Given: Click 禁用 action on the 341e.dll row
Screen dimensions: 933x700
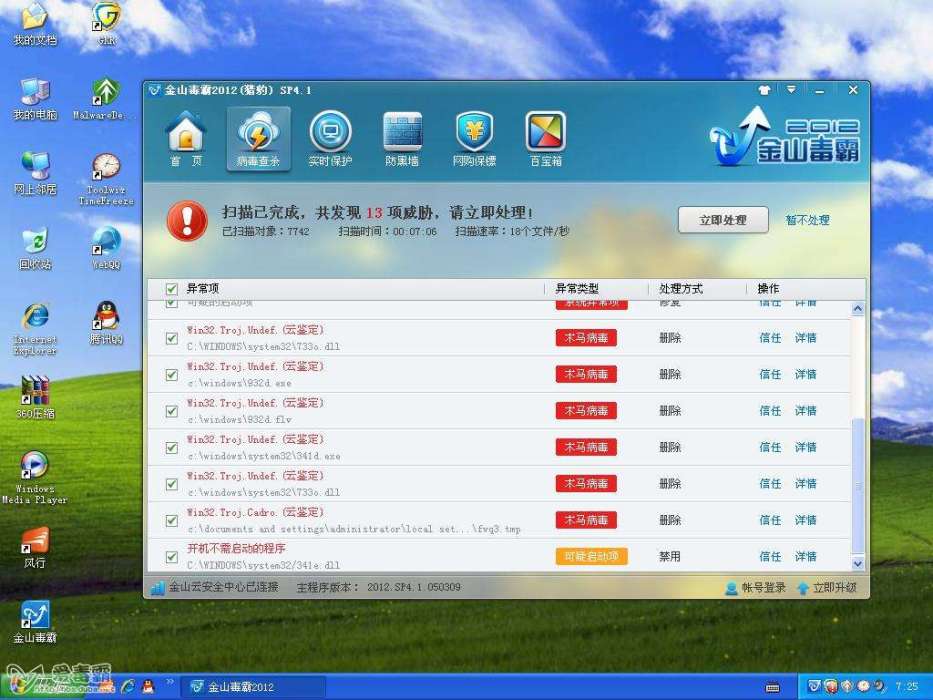Looking at the screenshot, I should [x=670, y=557].
